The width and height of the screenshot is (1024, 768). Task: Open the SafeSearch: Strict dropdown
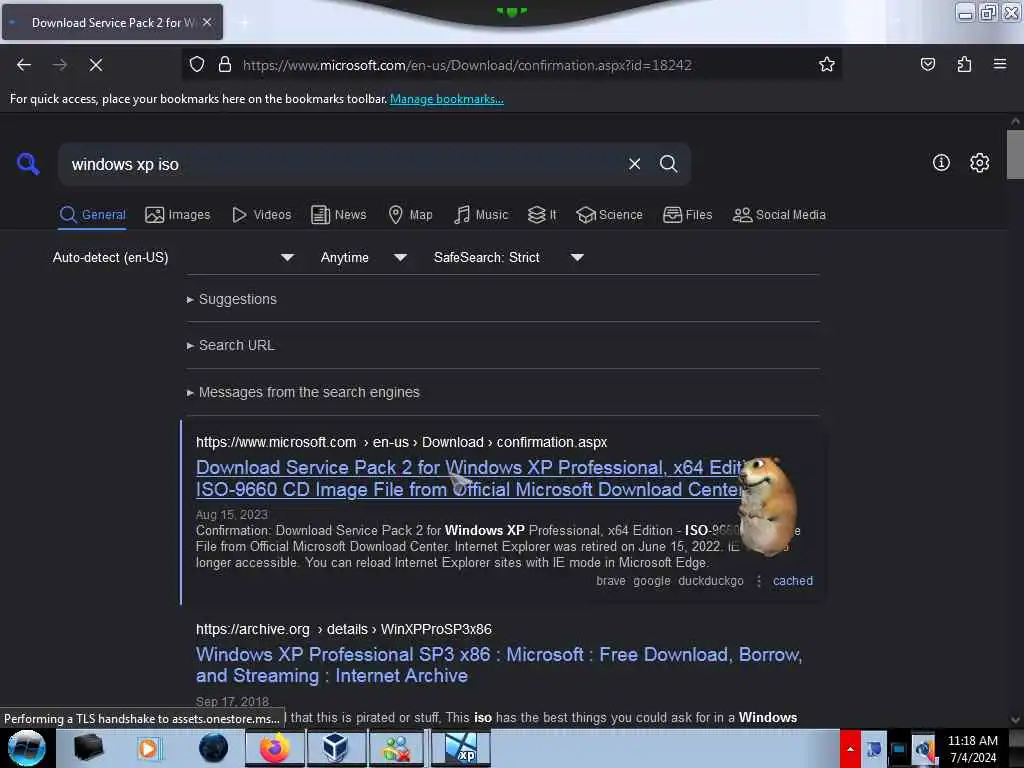pyautogui.click(x=508, y=257)
